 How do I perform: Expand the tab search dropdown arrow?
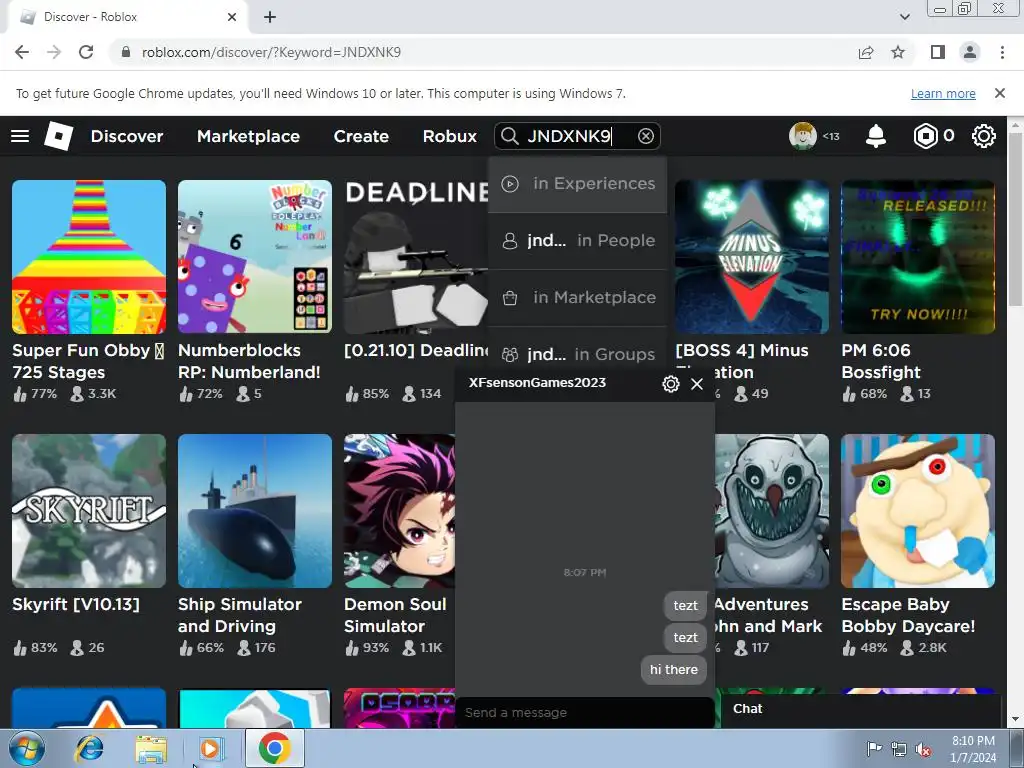pyautogui.click(x=905, y=17)
